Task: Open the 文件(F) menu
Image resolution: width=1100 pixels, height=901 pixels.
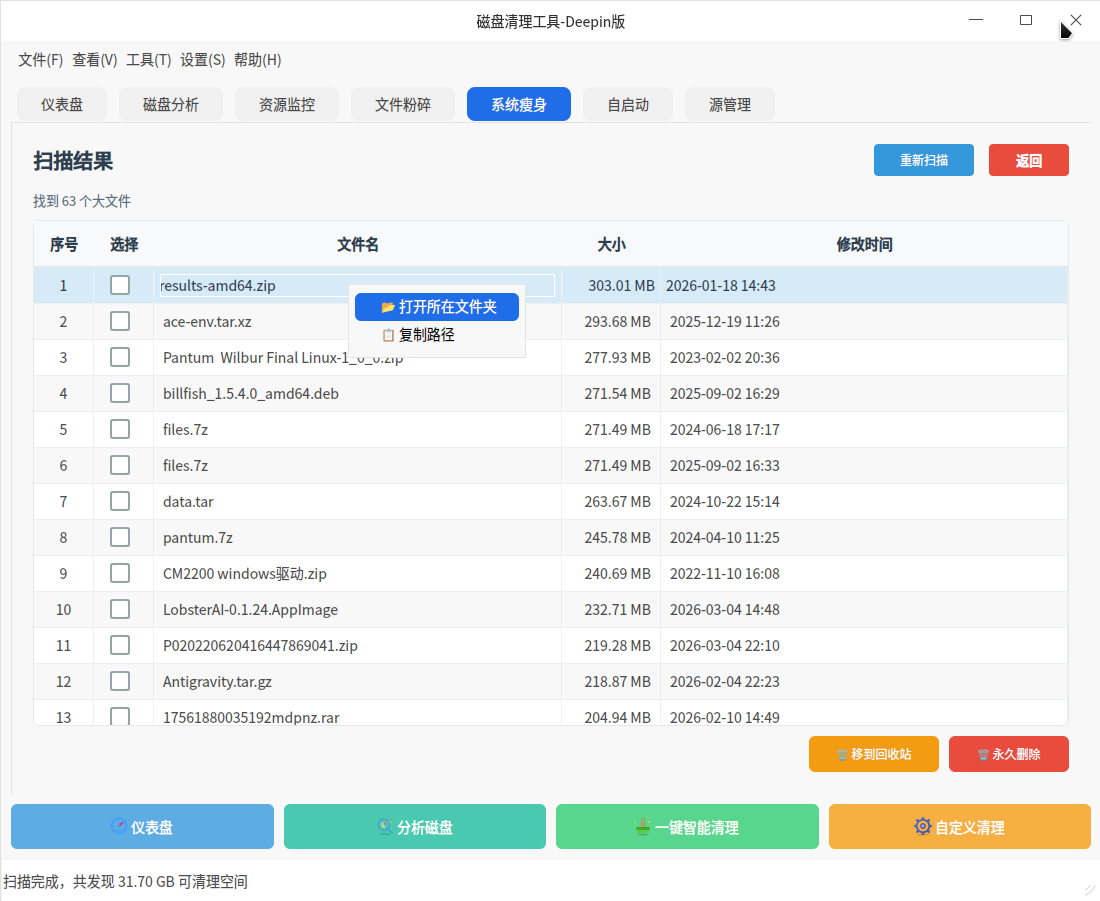Action: tap(40, 60)
